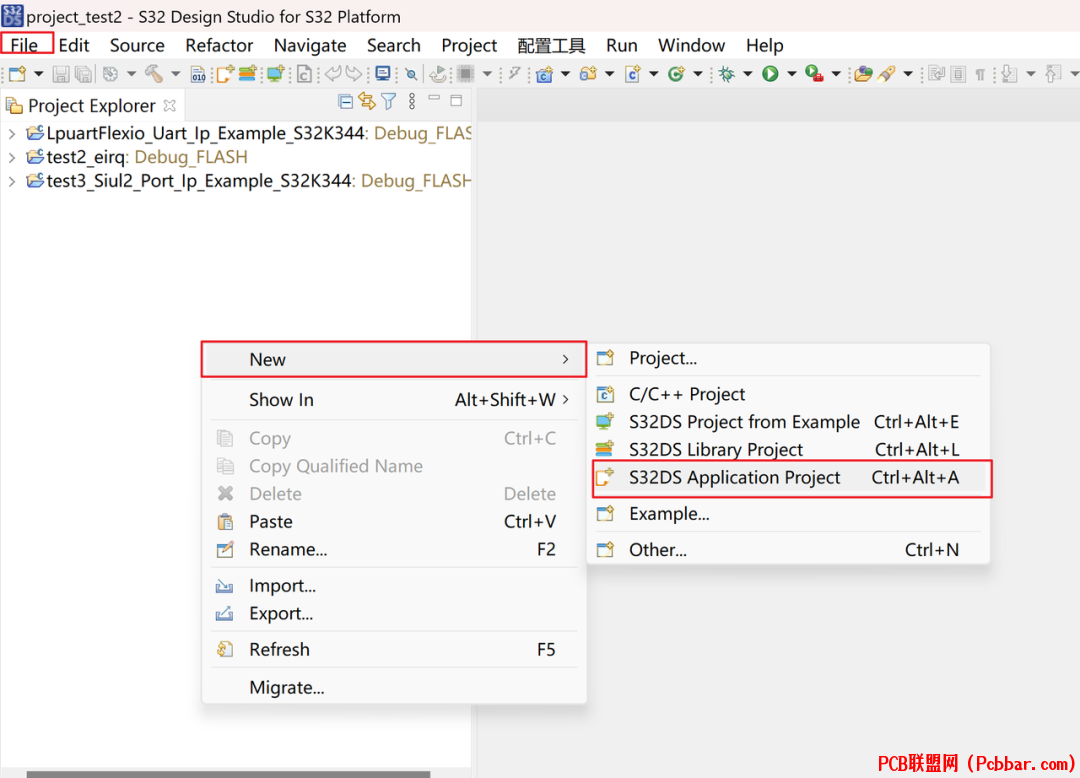Select Export... in the context menu
The height and width of the screenshot is (778, 1080).
[x=394, y=613]
